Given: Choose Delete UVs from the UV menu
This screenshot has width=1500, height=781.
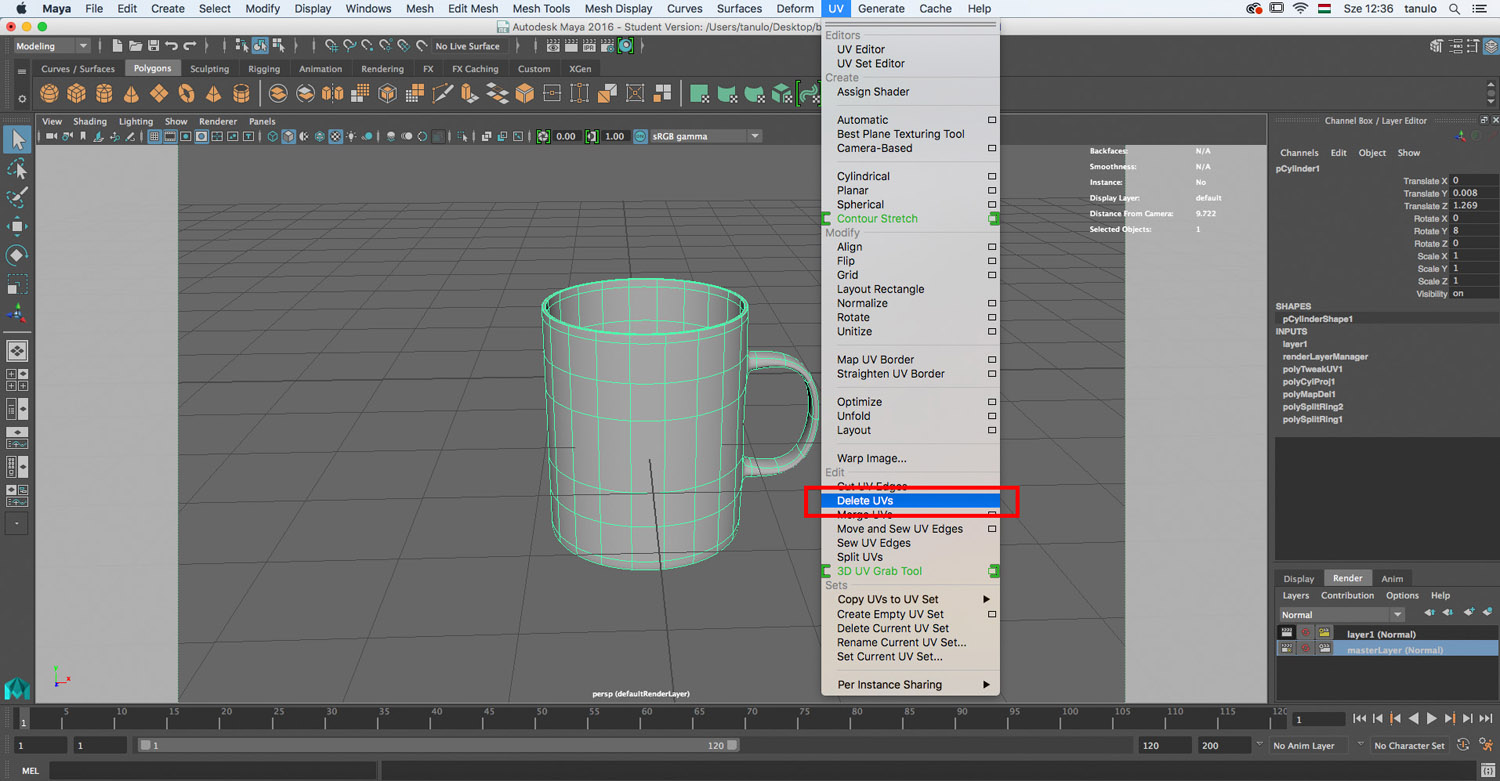Looking at the screenshot, I should pyautogui.click(x=865, y=501).
